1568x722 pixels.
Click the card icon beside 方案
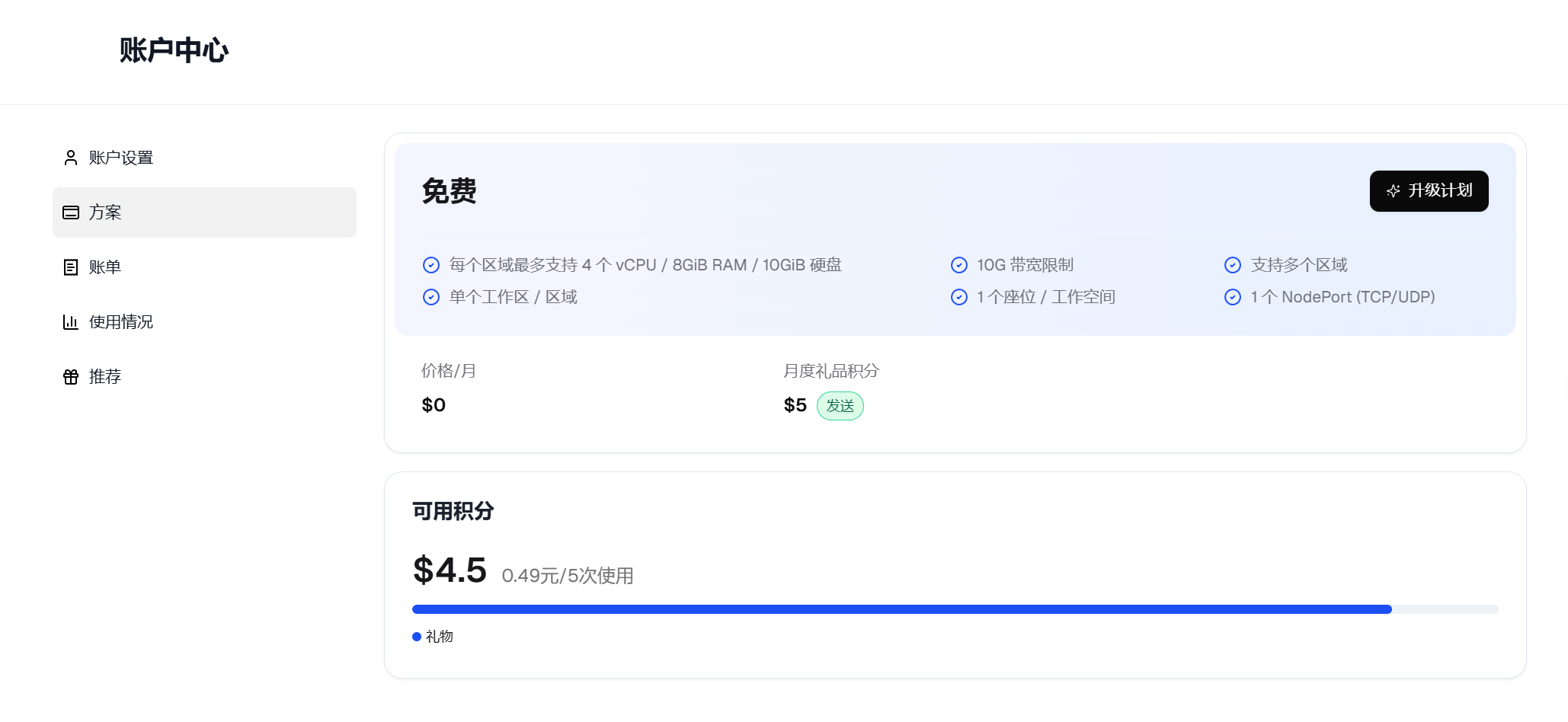(x=71, y=212)
